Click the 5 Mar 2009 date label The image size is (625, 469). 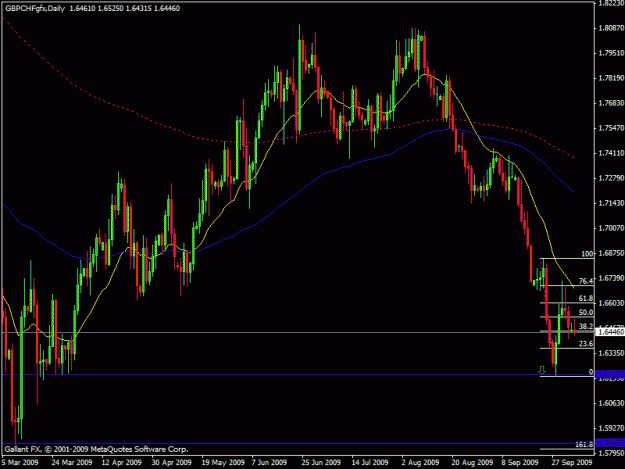(20, 462)
